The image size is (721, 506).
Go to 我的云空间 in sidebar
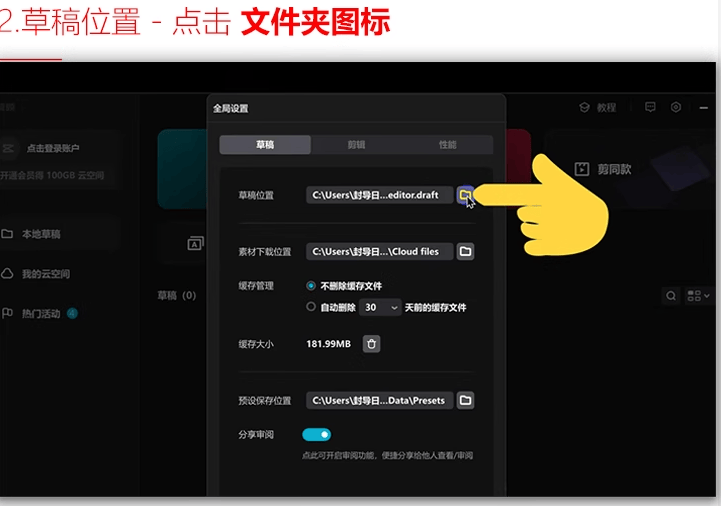[45, 274]
